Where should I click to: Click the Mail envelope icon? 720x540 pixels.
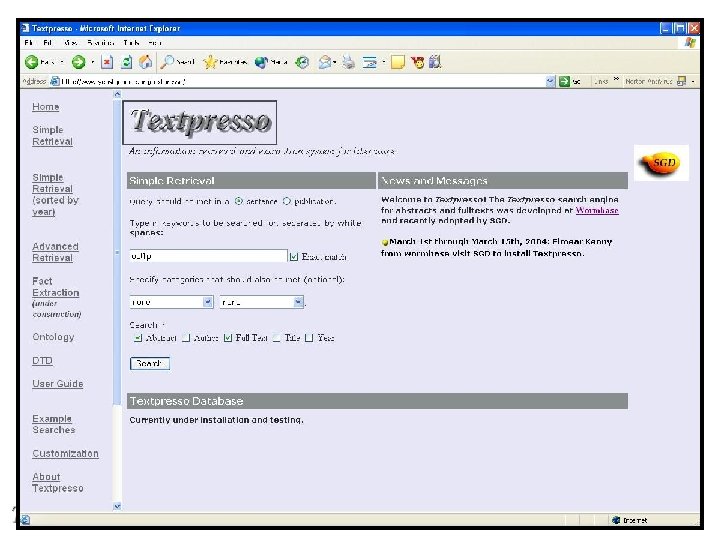click(325, 62)
